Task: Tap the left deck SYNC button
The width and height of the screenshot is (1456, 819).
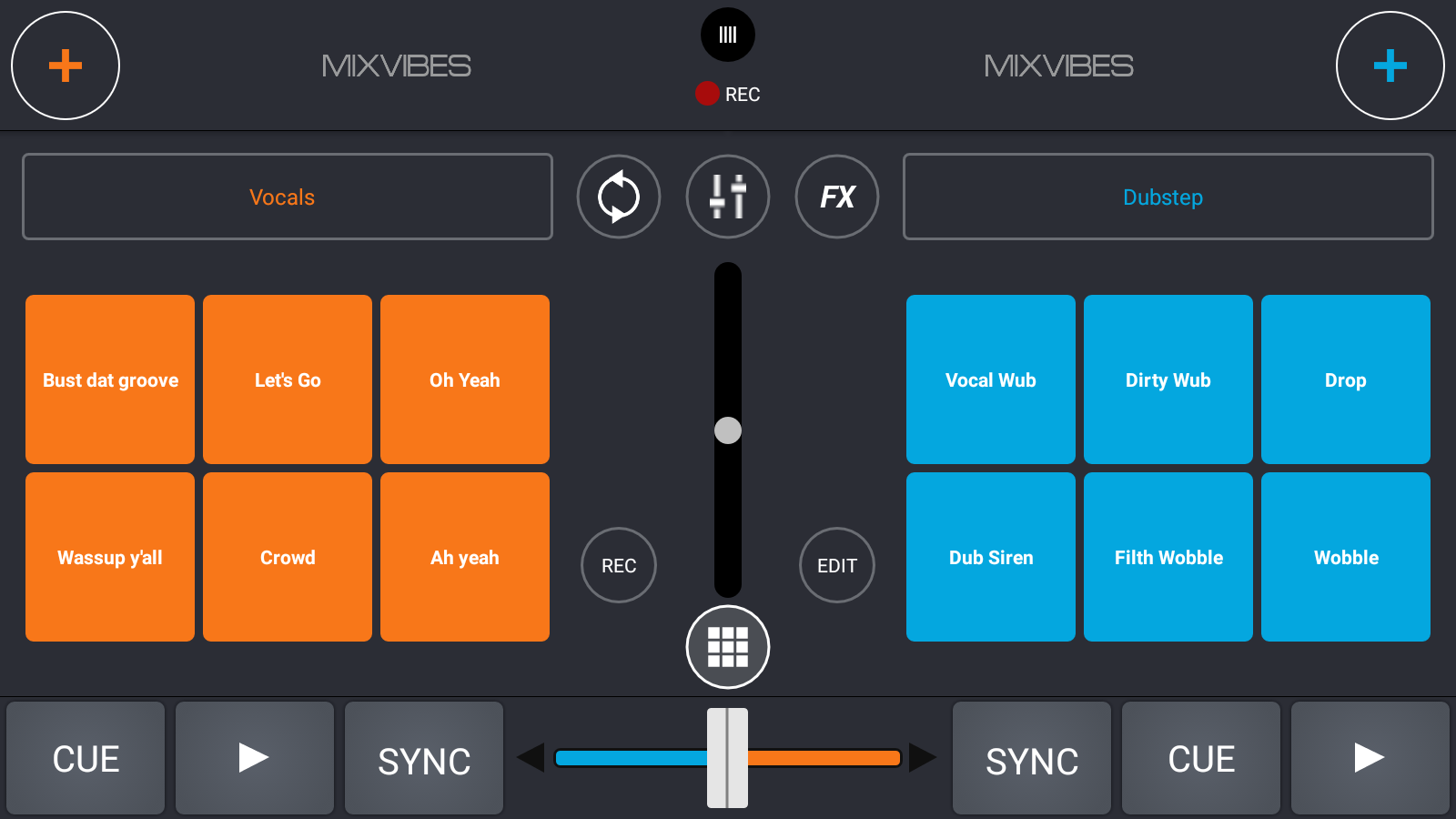Action: click(x=424, y=758)
